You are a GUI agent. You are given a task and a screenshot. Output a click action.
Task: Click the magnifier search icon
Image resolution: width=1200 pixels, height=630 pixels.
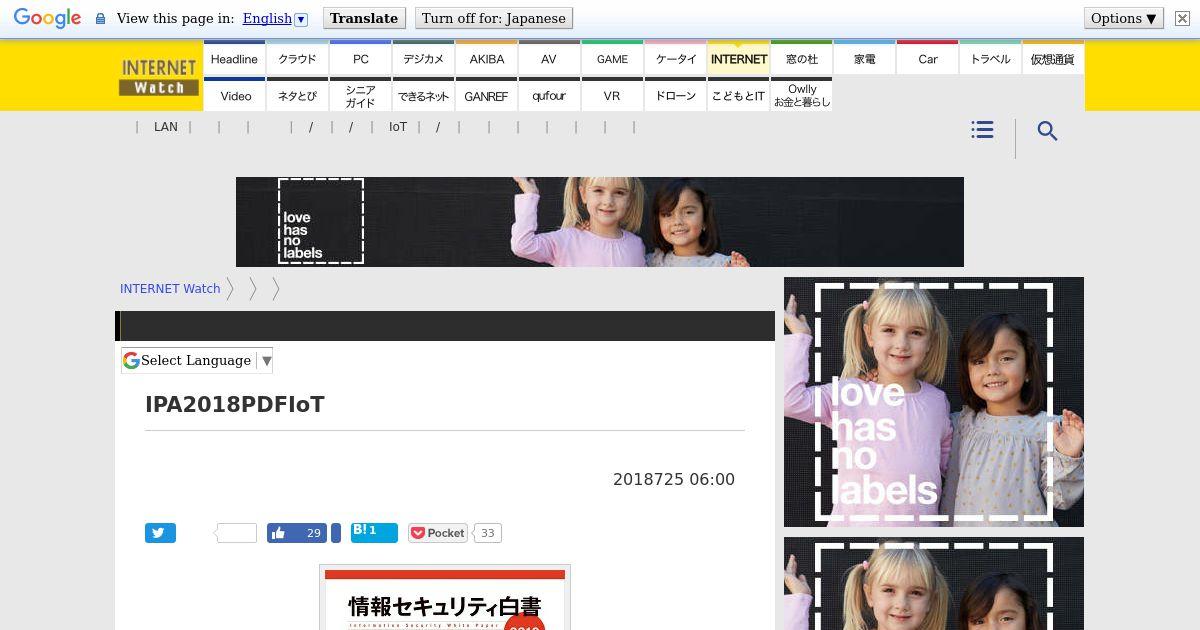(x=1047, y=131)
